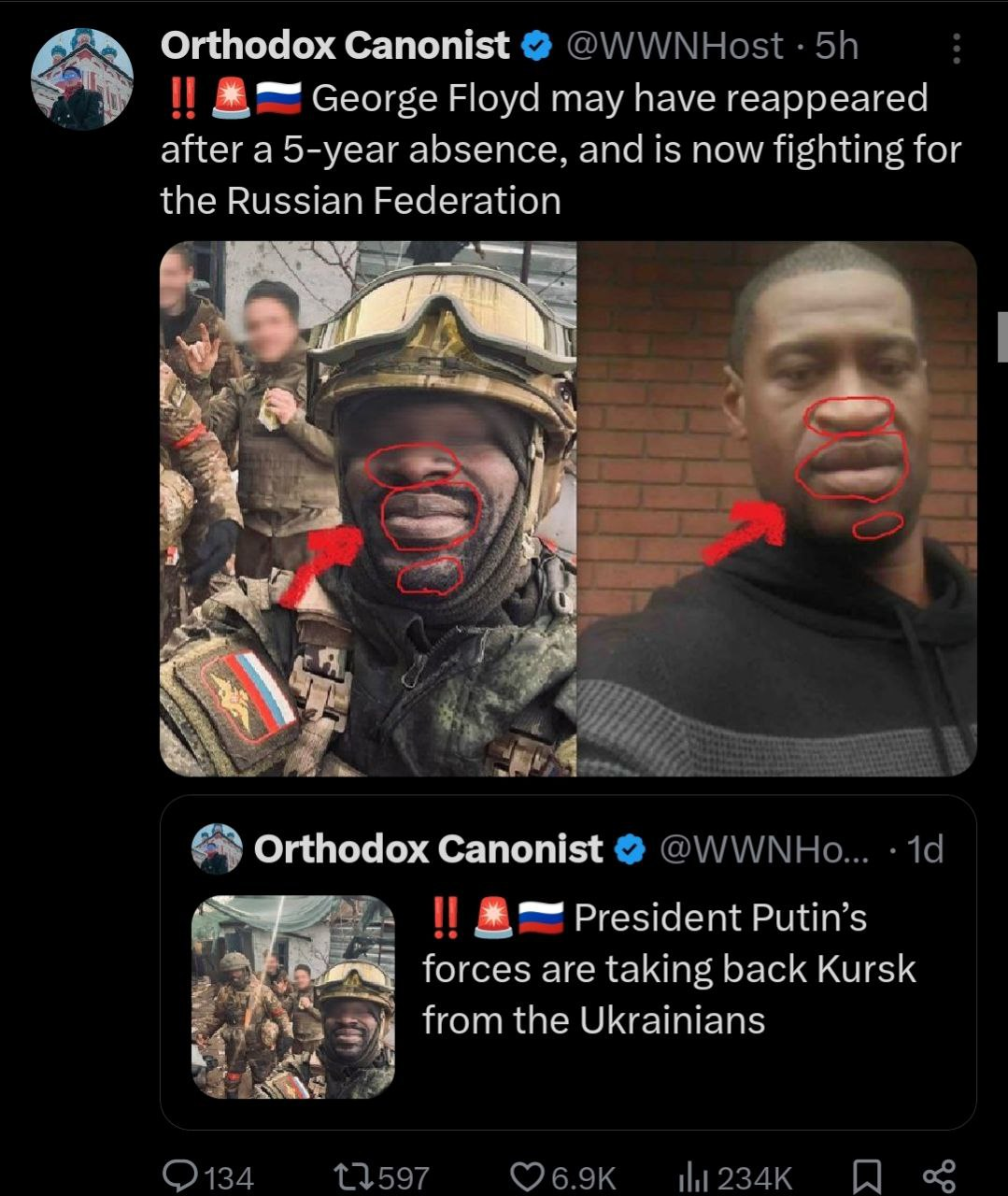Open the quoted tweet about Kursk
Image resolution: width=1008 pixels, height=1196 pixels.
(x=568, y=962)
